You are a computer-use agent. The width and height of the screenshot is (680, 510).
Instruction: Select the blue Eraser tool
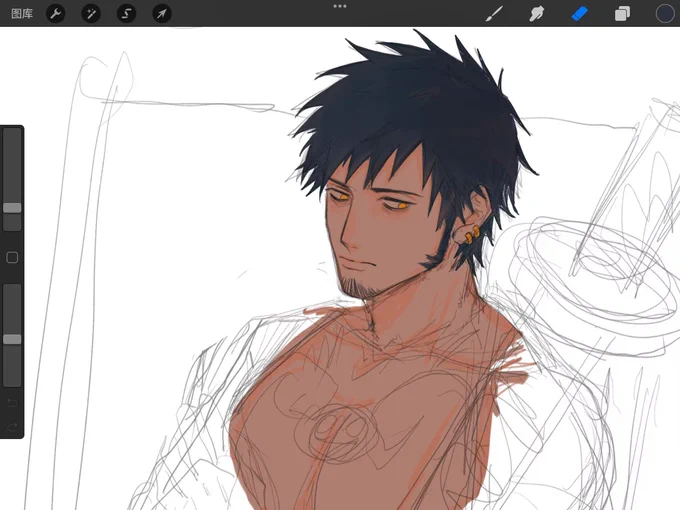[x=579, y=13]
